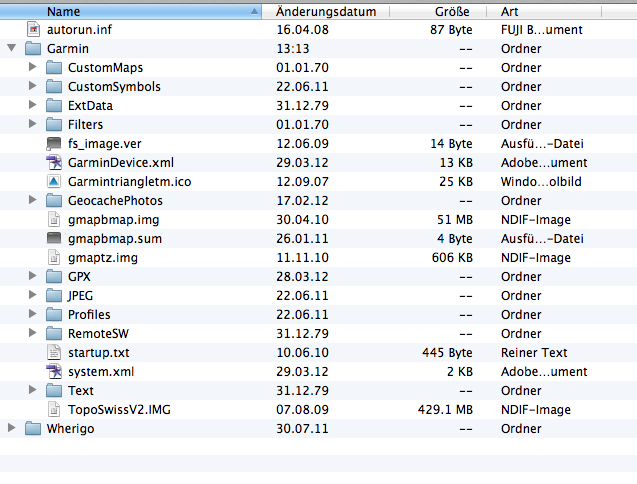The width and height of the screenshot is (637, 484).
Task: Sort by Änderungsdatum column header
Action: point(326,11)
